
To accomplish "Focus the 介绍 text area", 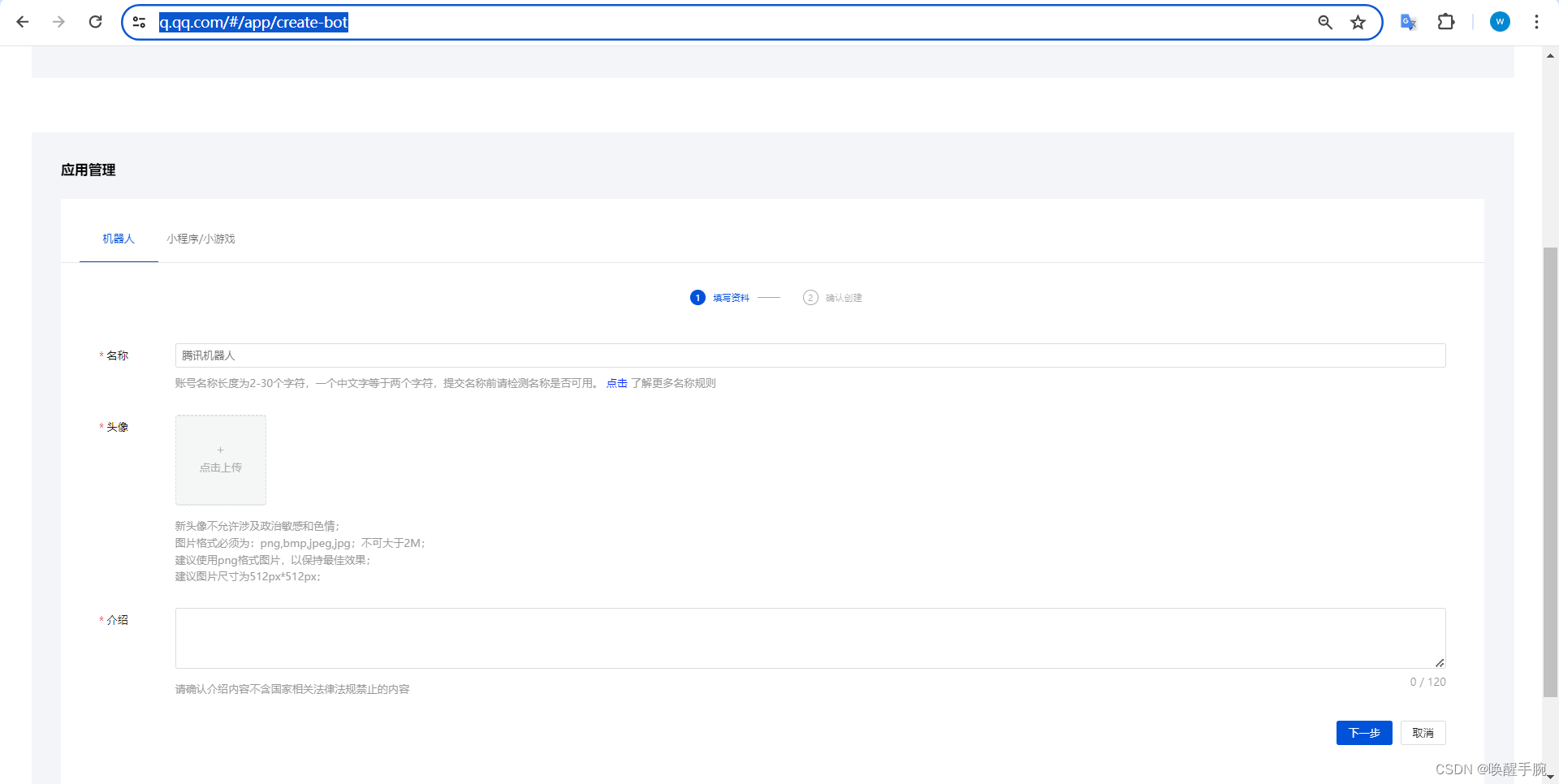I will point(810,639).
